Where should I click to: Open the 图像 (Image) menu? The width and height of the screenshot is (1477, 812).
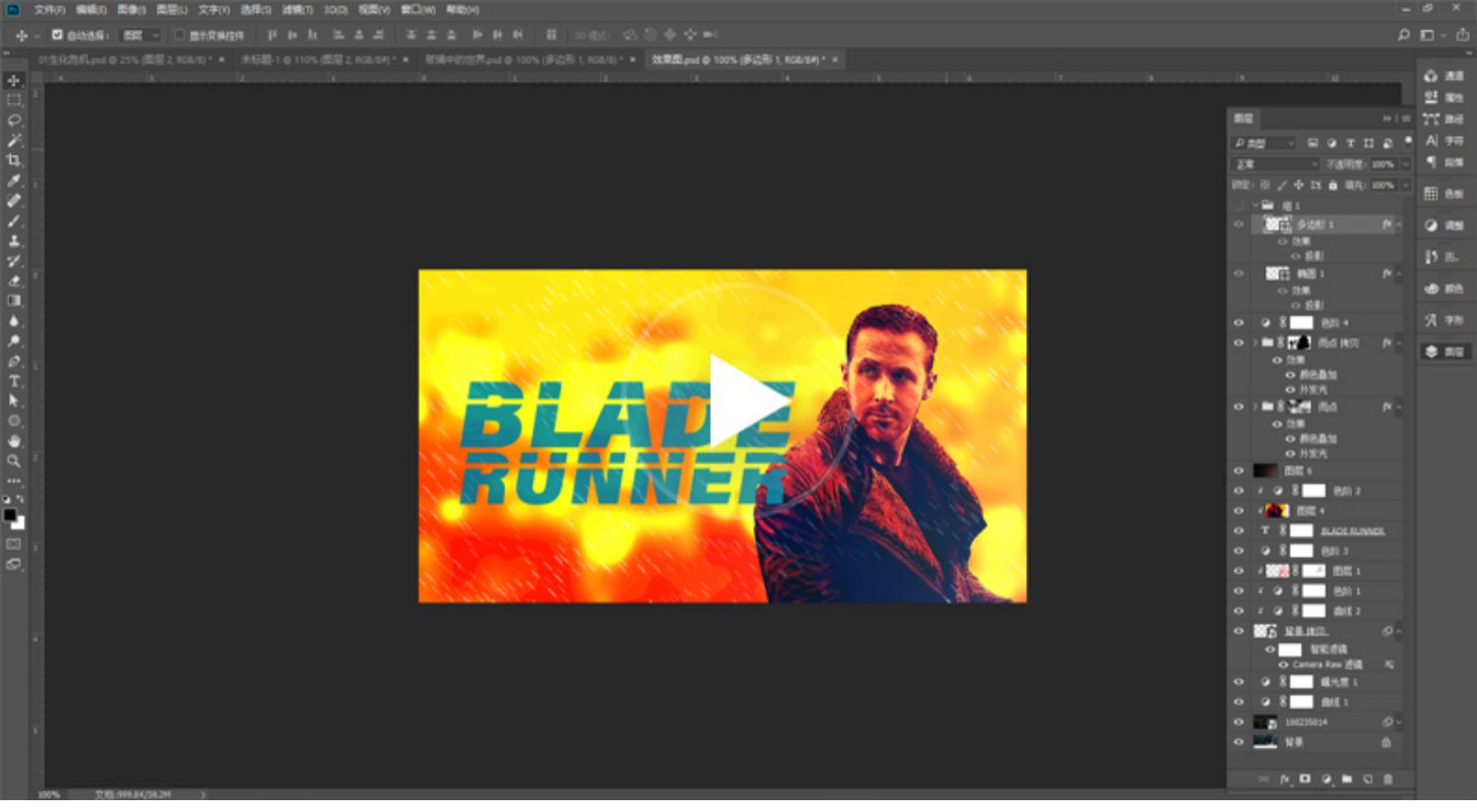131,10
